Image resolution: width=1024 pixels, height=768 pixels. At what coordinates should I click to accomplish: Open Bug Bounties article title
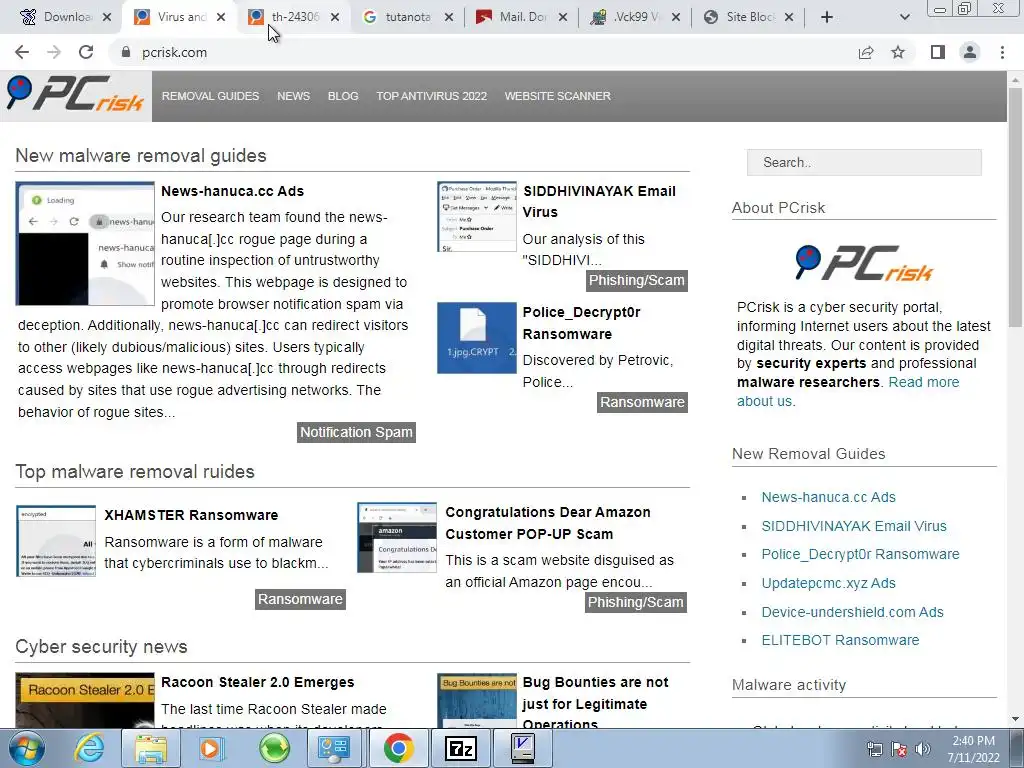click(x=595, y=703)
